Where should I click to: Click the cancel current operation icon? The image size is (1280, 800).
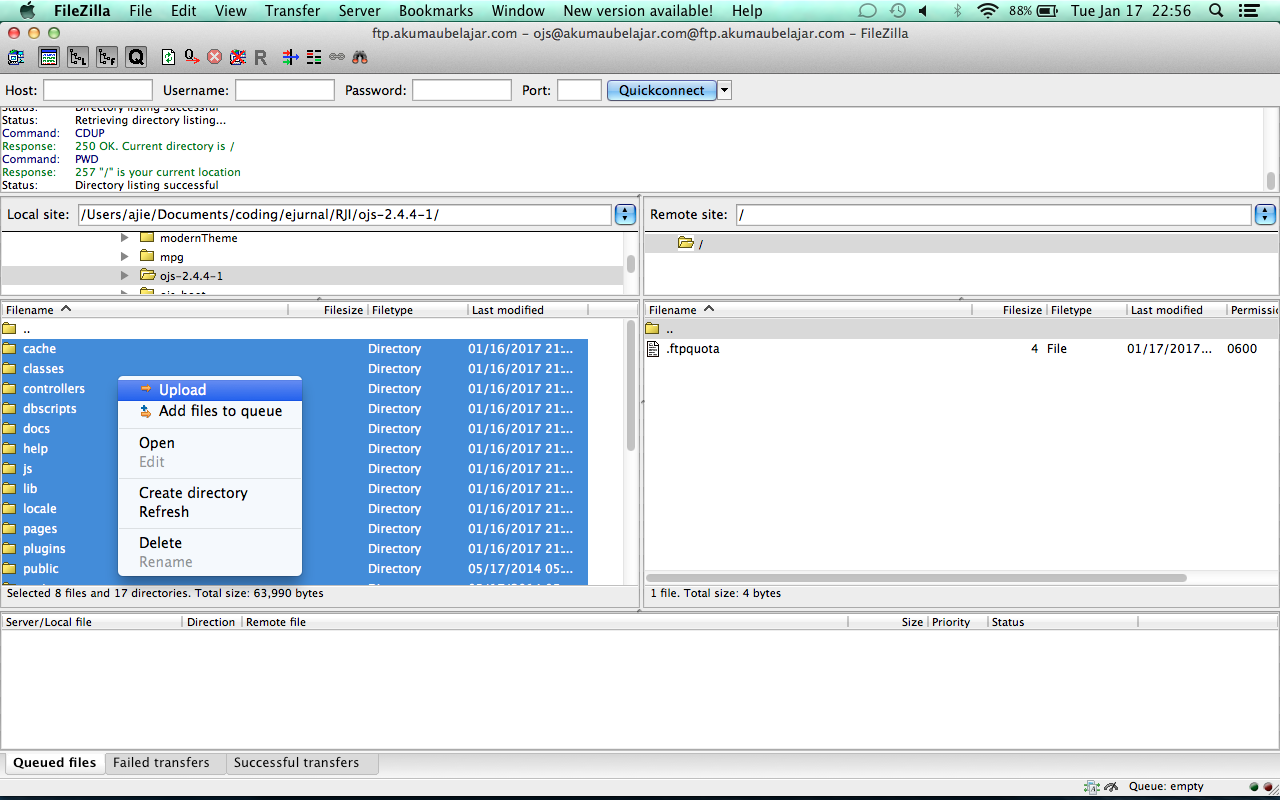(x=214, y=58)
